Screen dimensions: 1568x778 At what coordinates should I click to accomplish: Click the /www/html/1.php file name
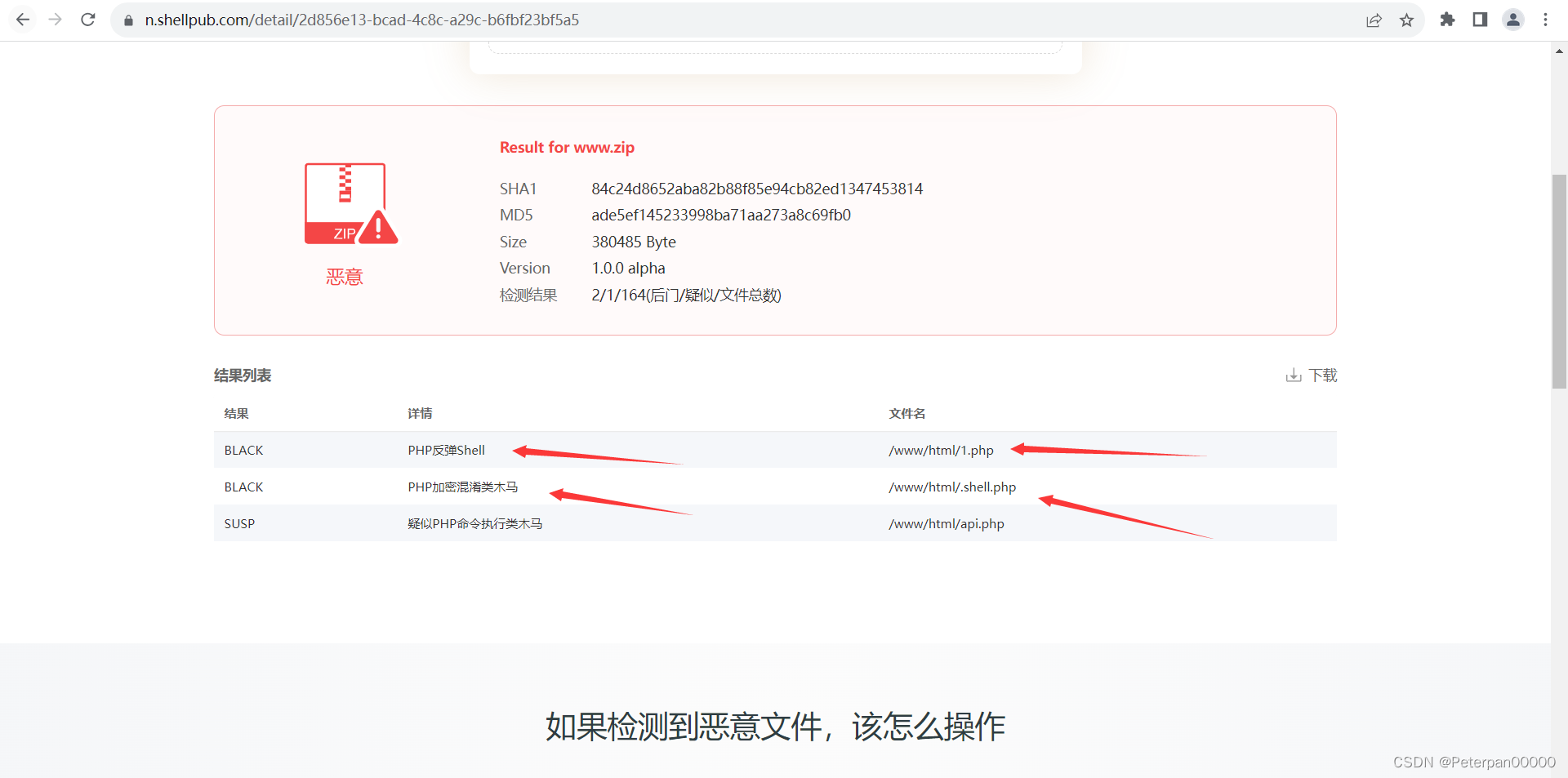click(941, 450)
